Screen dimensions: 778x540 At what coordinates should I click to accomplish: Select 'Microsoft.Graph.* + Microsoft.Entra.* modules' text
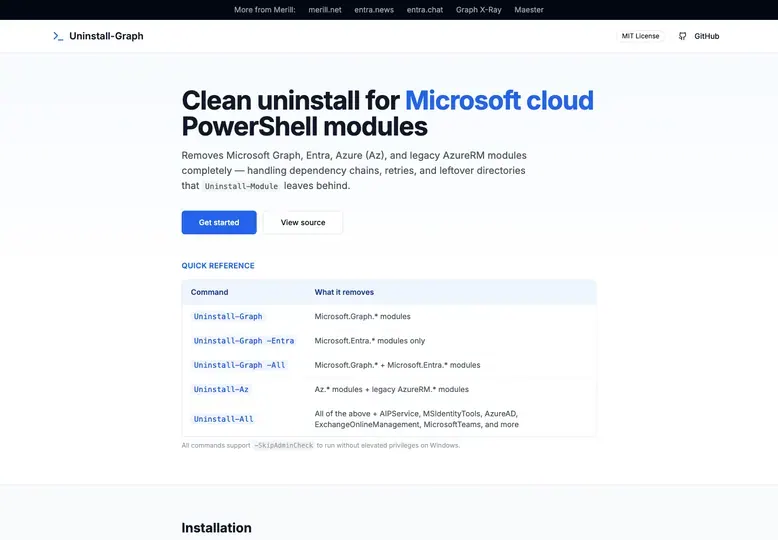[397, 365]
